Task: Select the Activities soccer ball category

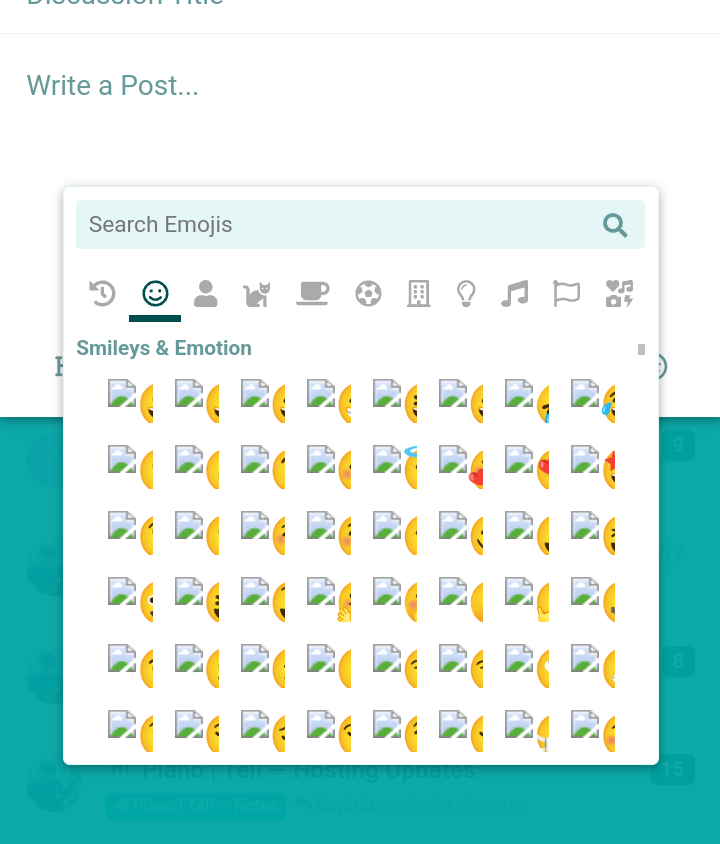Action: (x=369, y=294)
